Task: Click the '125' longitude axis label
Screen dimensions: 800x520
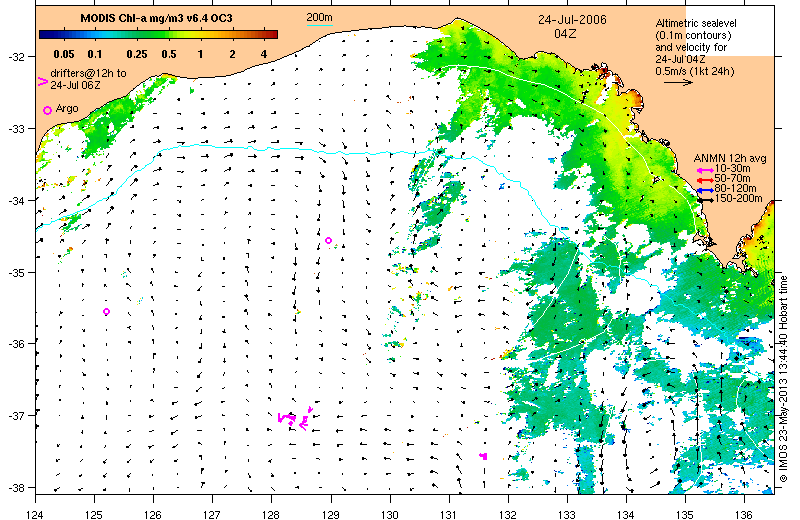Action: tap(94, 514)
